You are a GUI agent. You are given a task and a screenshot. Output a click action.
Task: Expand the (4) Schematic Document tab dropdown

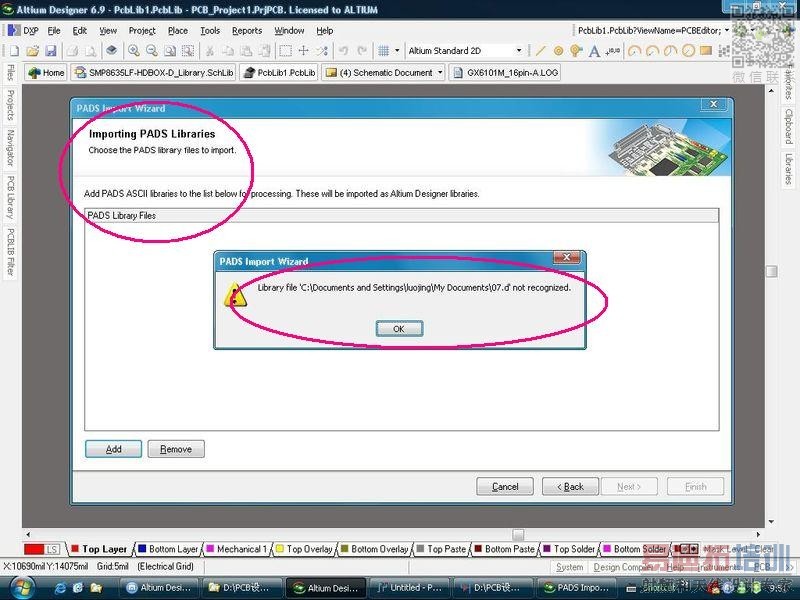click(440, 72)
